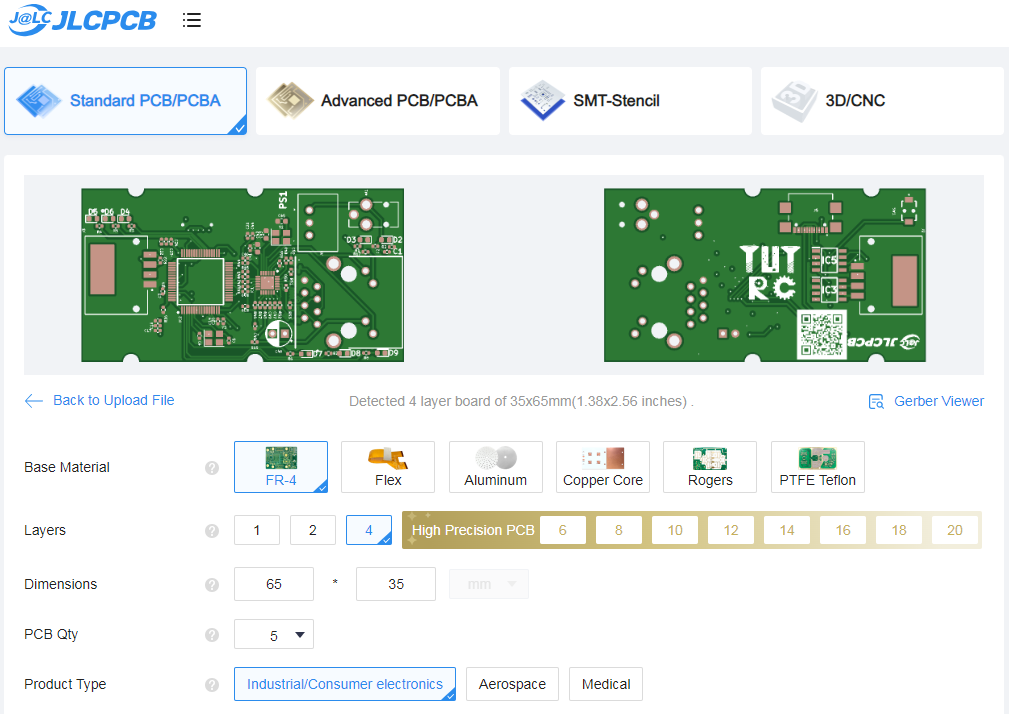
Task: Select the Aluminum base material tile
Action: [495, 467]
